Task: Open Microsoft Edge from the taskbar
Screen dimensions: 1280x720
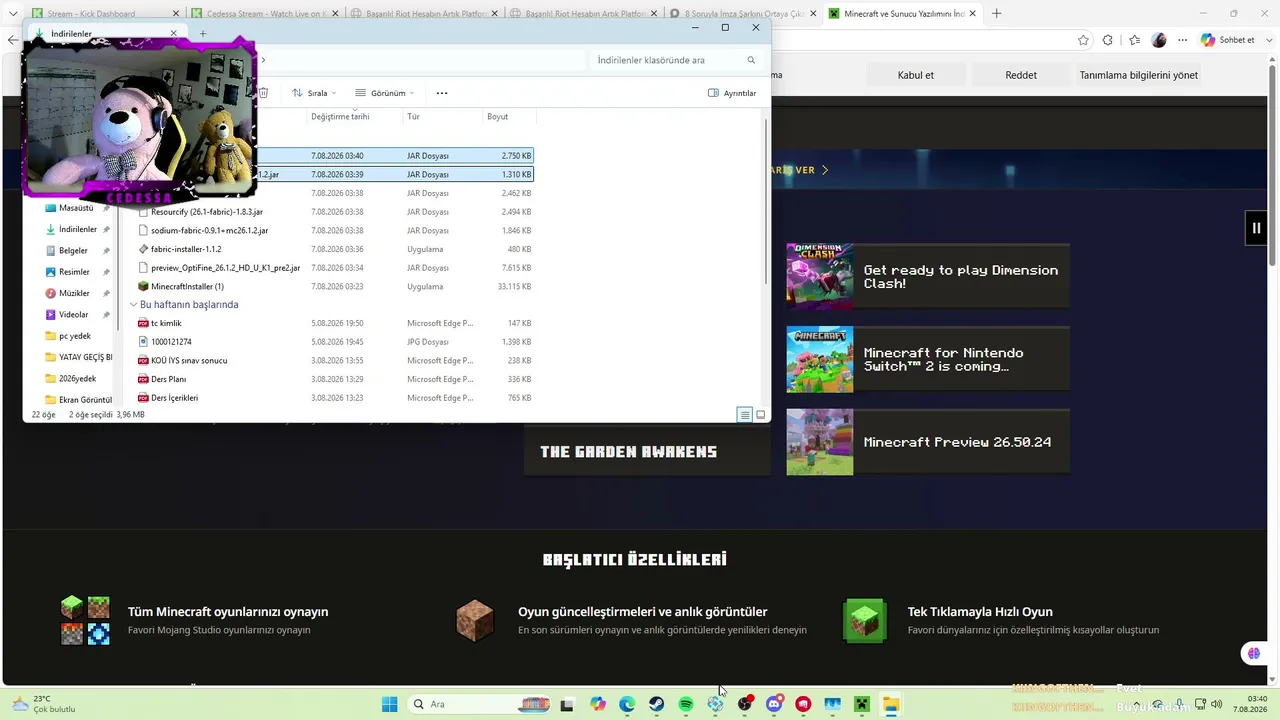Action: (x=627, y=704)
